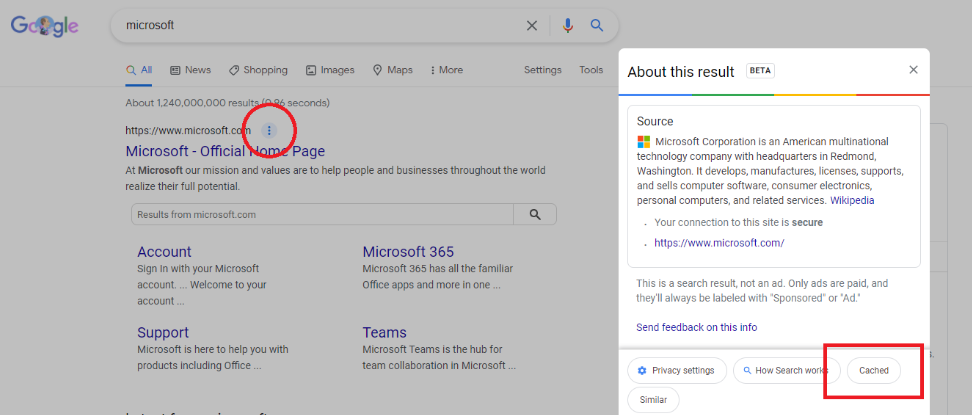Image resolution: width=972 pixels, height=415 pixels.
Task: Open the Wikipedia link in Source card
Action: 851,200
